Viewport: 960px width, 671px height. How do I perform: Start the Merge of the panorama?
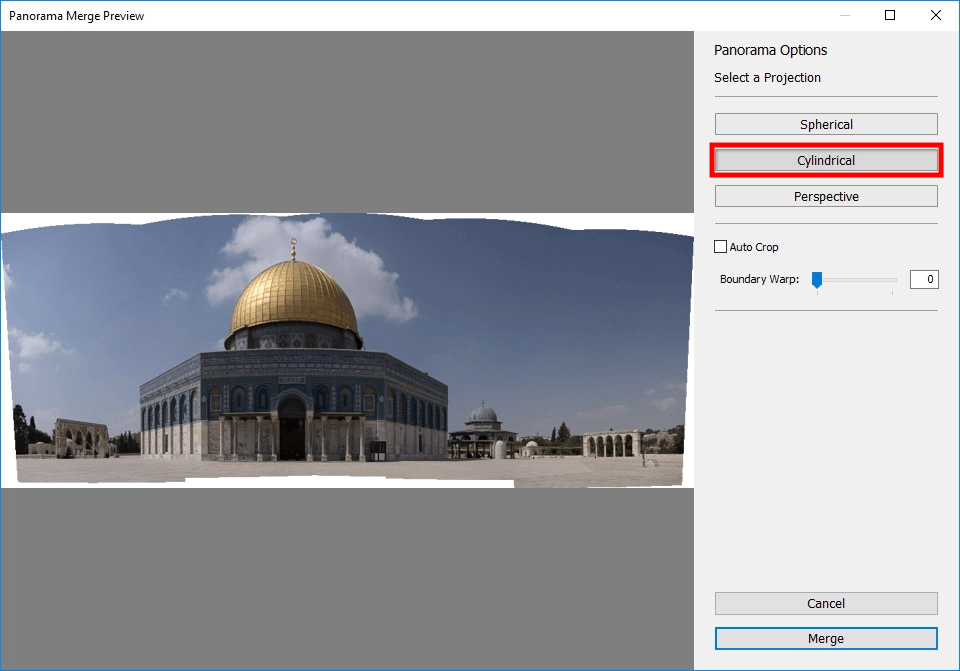(826, 639)
